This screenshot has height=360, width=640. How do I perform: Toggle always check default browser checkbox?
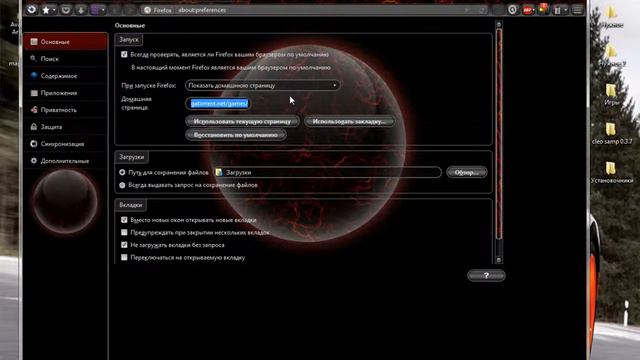tap(124, 54)
